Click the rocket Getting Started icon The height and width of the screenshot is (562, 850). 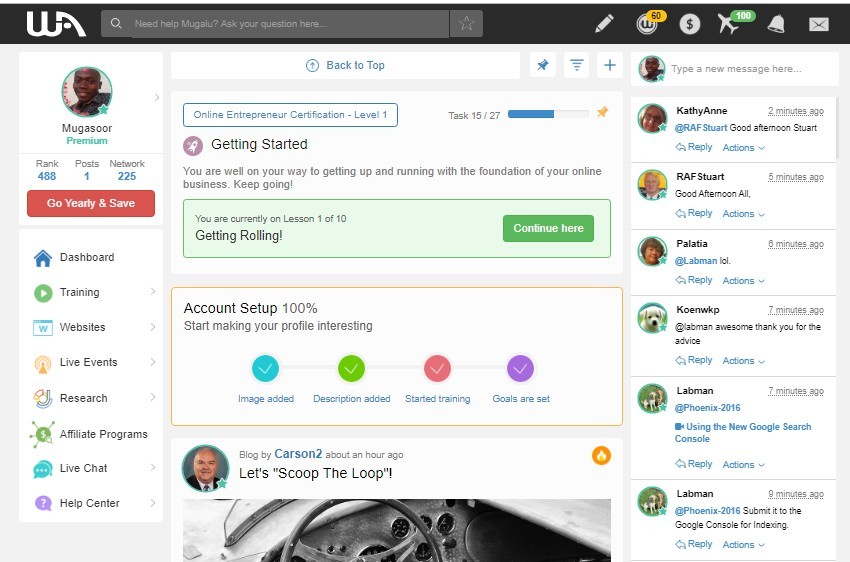[193, 145]
